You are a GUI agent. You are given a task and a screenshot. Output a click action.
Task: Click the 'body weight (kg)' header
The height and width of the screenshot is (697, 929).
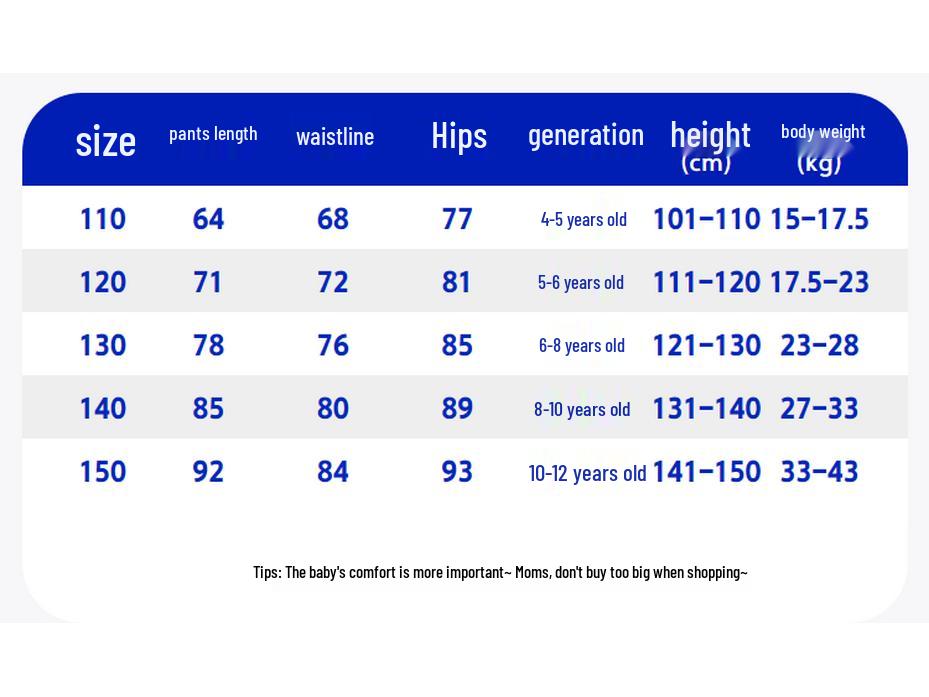pyautogui.click(x=823, y=148)
